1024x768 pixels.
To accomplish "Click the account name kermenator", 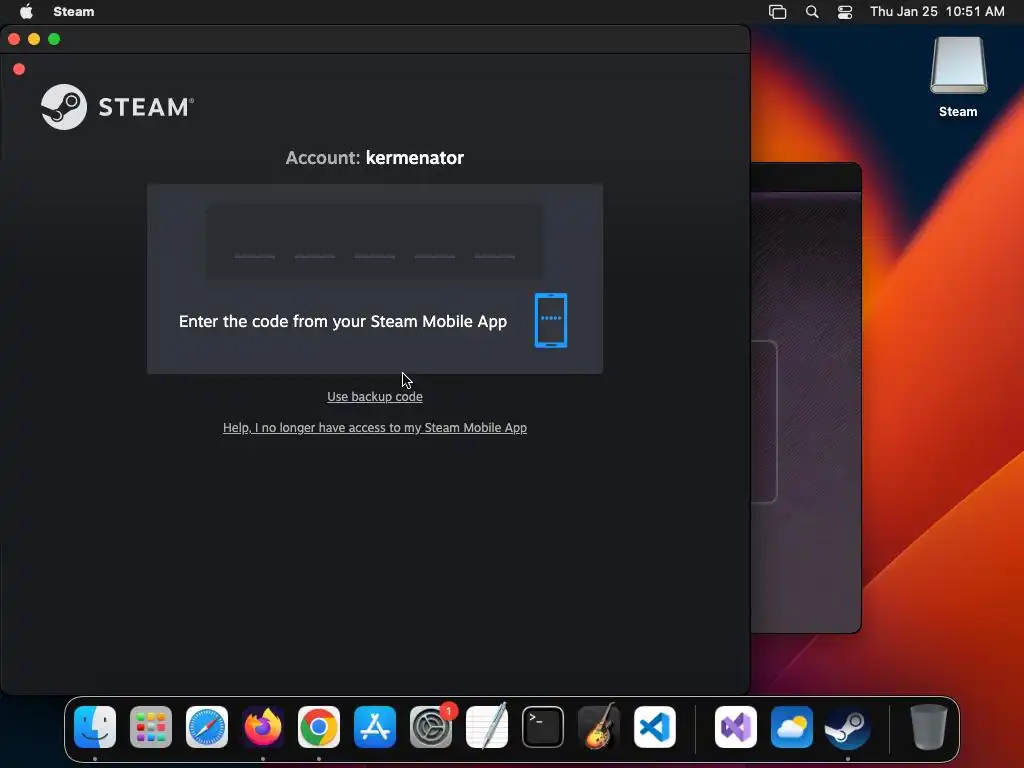I will pos(415,157).
